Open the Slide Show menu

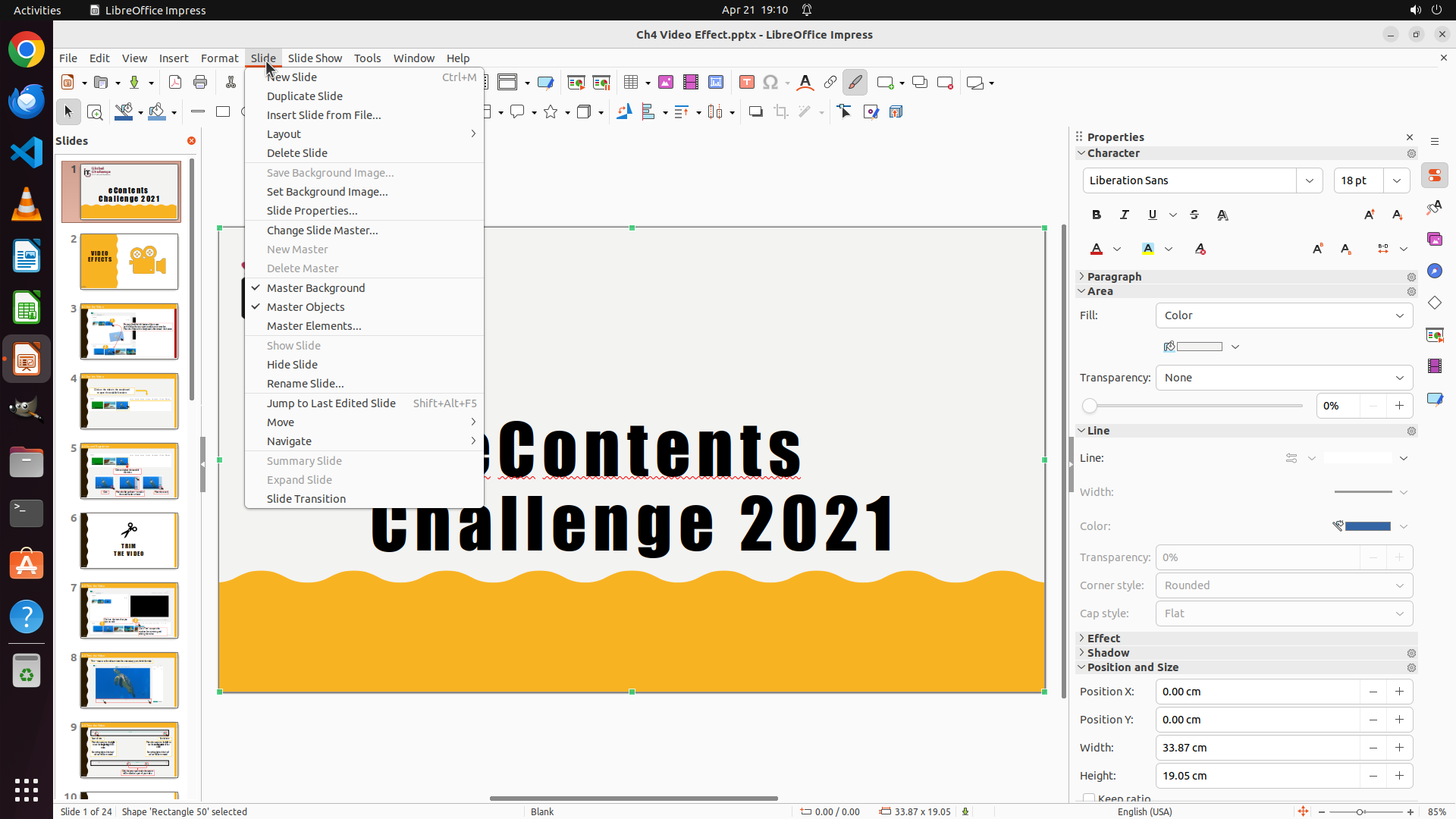pyautogui.click(x=315, y=58)
